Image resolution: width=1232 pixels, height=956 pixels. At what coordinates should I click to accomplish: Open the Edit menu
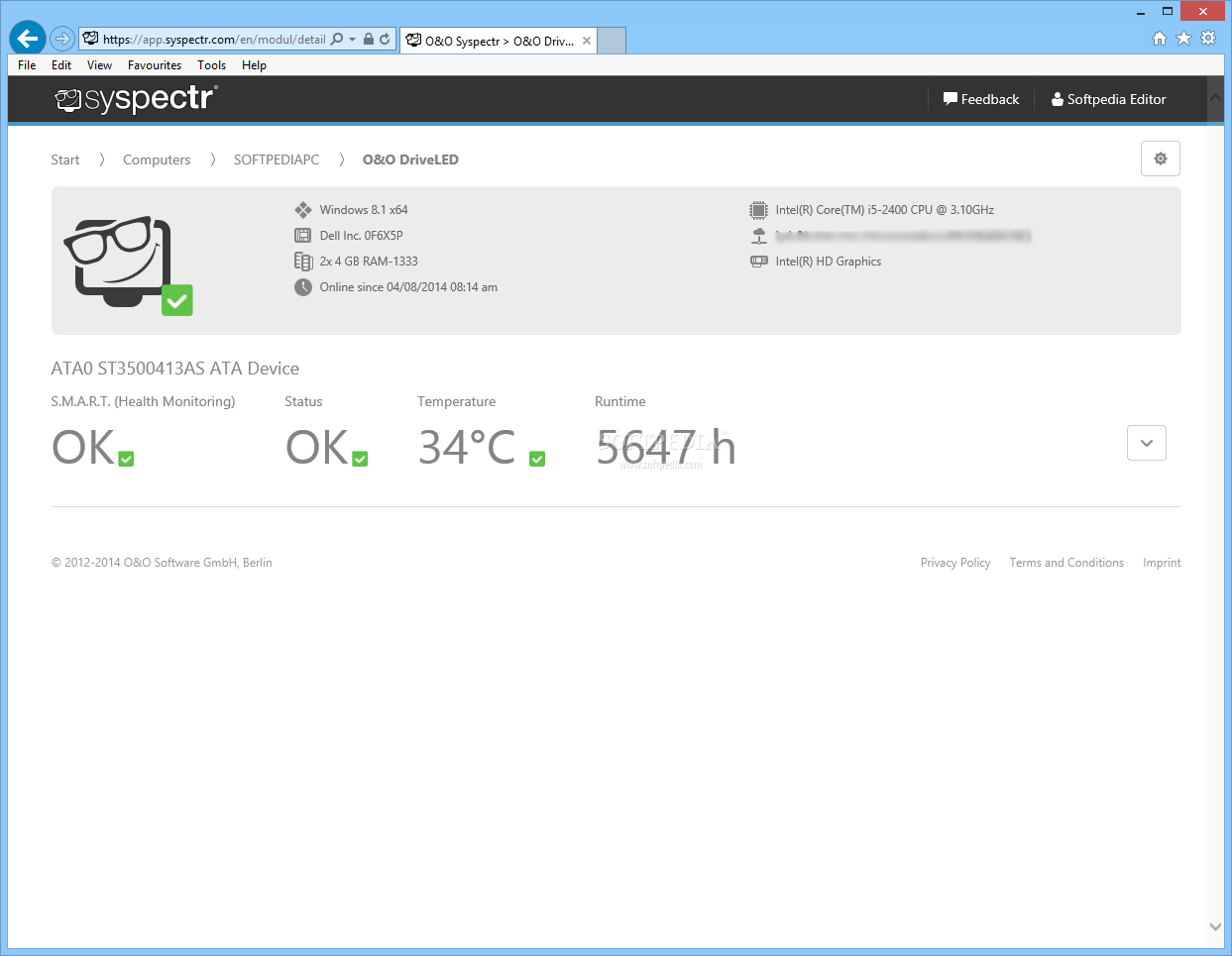click(x=61, y=65)
